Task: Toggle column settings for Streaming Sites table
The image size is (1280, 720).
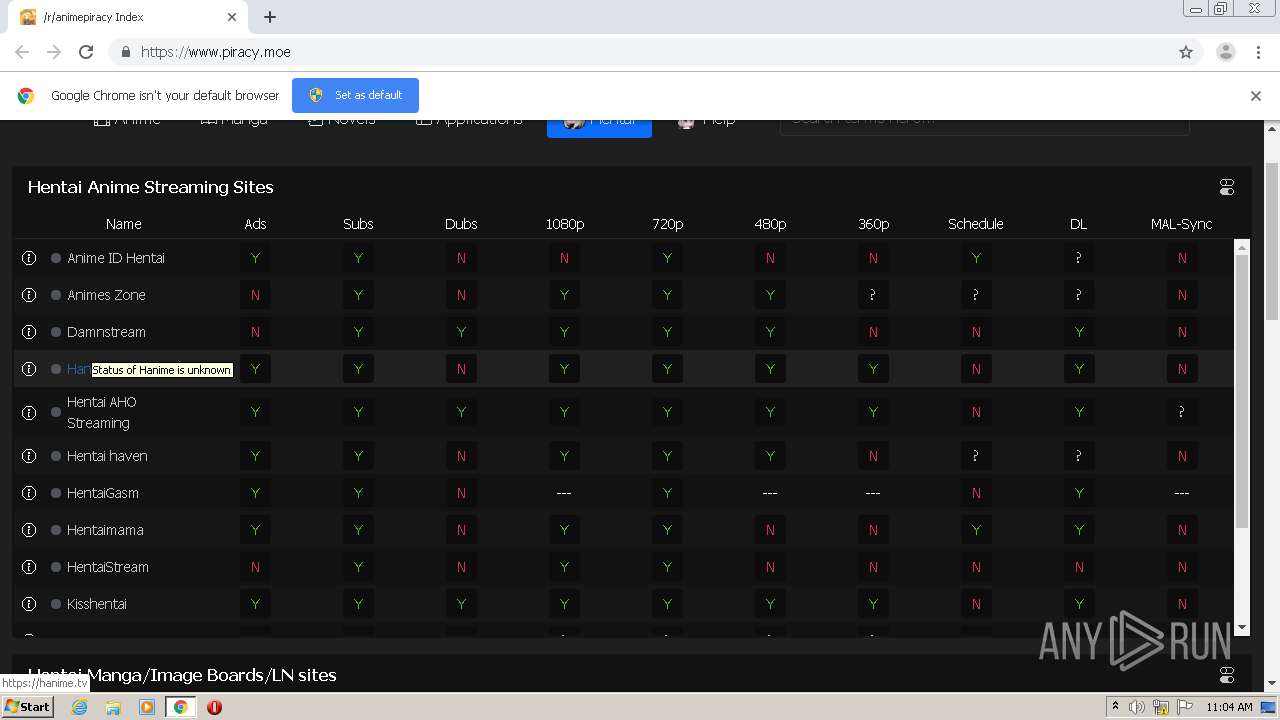Action: coord(1227,187)
